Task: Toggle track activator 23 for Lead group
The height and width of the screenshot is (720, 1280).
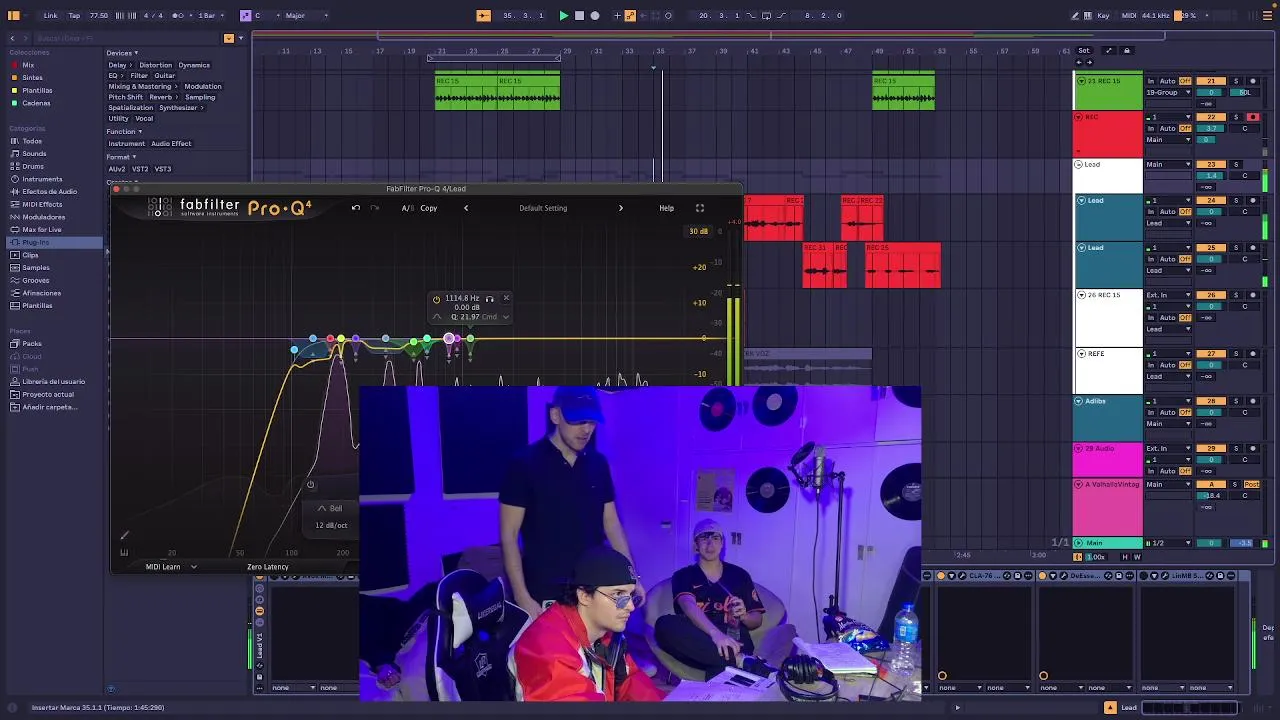Action: tap(1211, 164)
